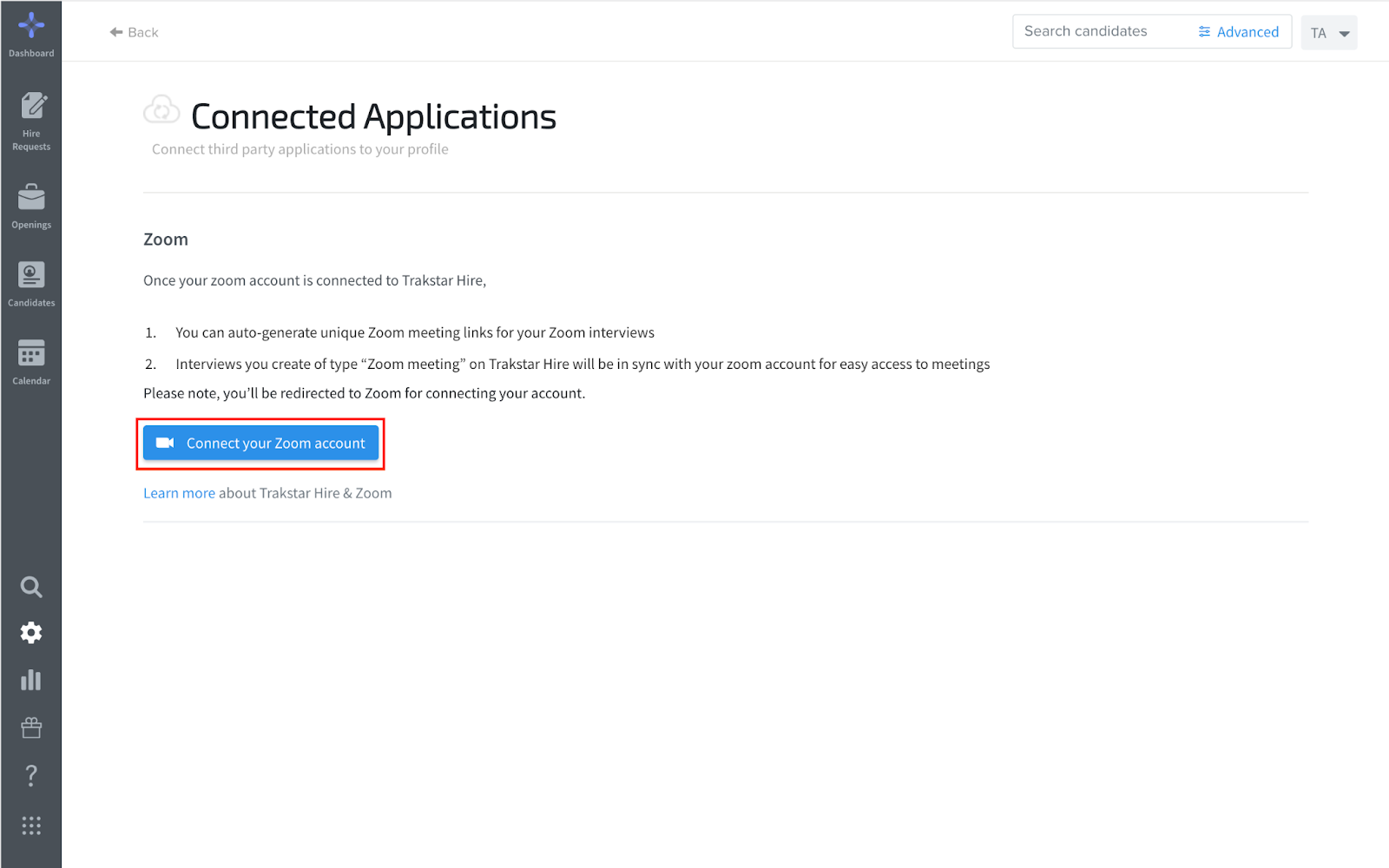Viewport: 1389px width, 868px height.
Task: Click the sidebar search magnifier icon
Action: pos(31,588)
